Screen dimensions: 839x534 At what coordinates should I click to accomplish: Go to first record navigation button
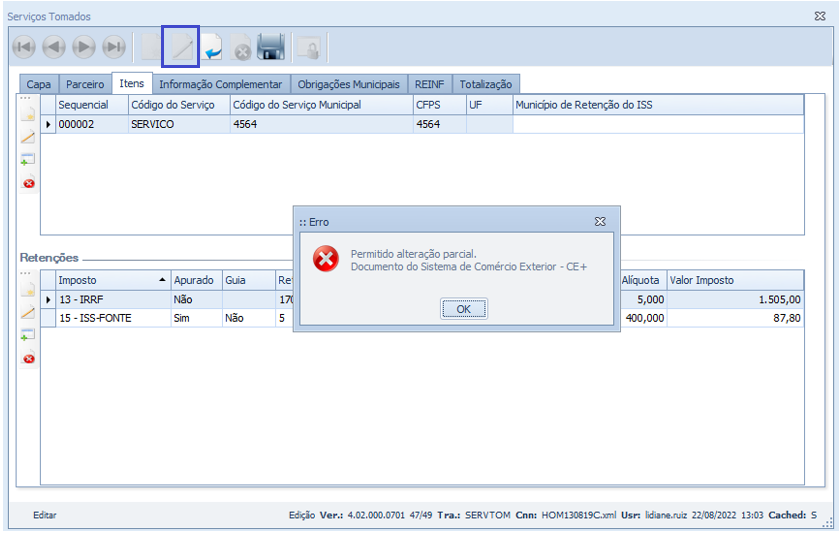click(x=24, y=47)
